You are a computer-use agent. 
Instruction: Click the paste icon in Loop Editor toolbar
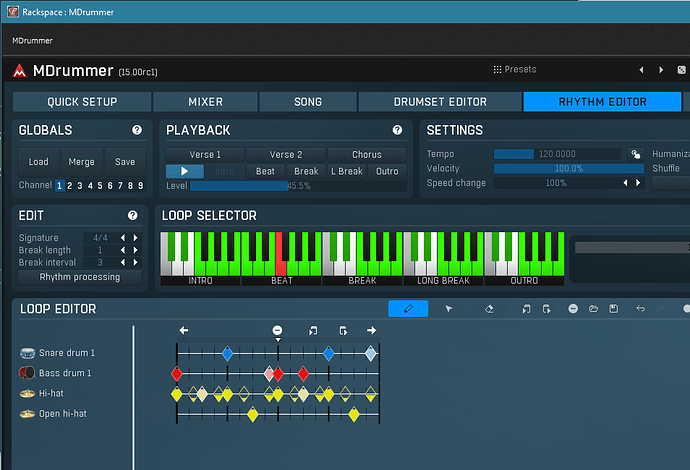click(547, 309)
